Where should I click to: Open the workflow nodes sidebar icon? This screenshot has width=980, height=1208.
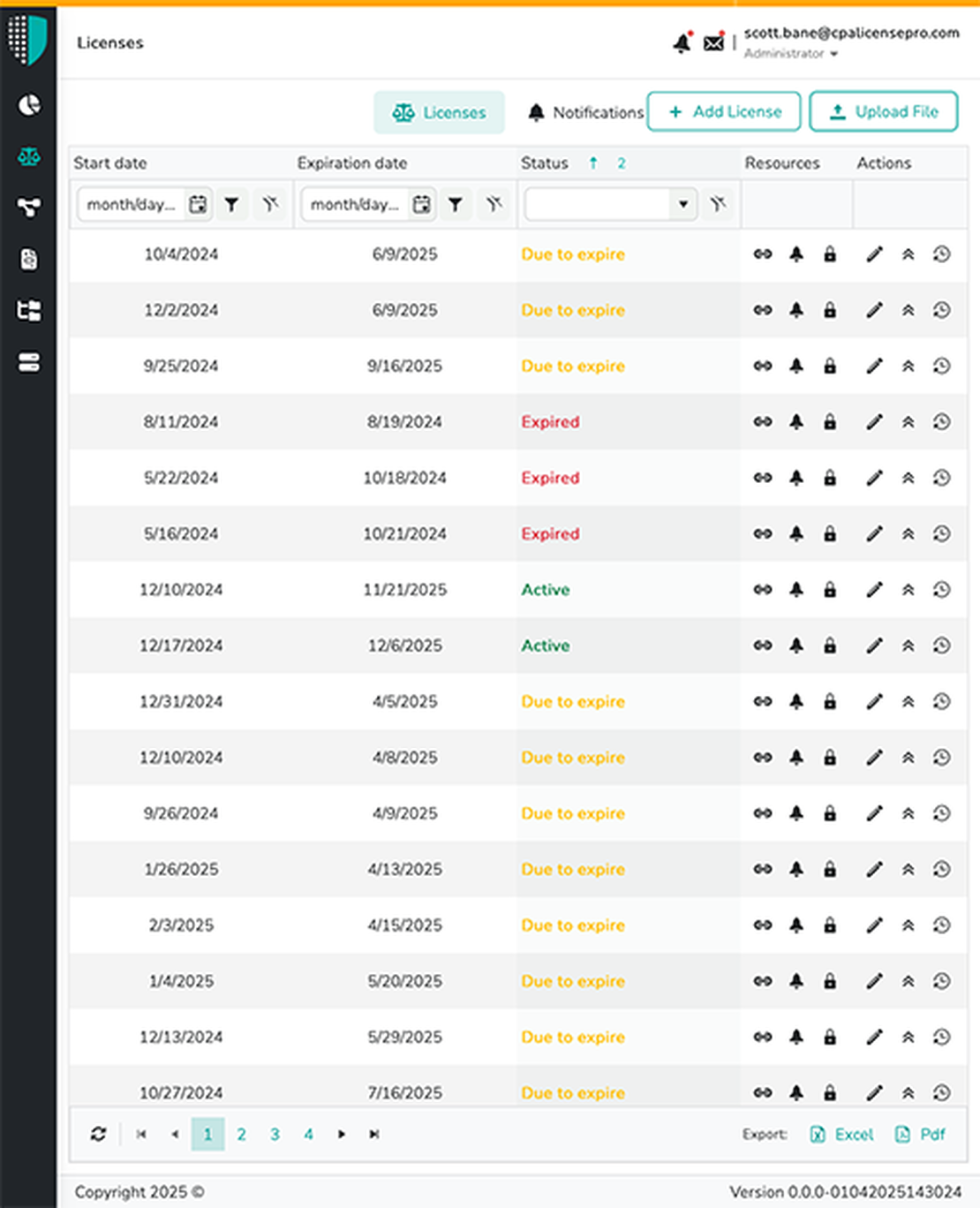pyautogui.click(x=29, y=208)
